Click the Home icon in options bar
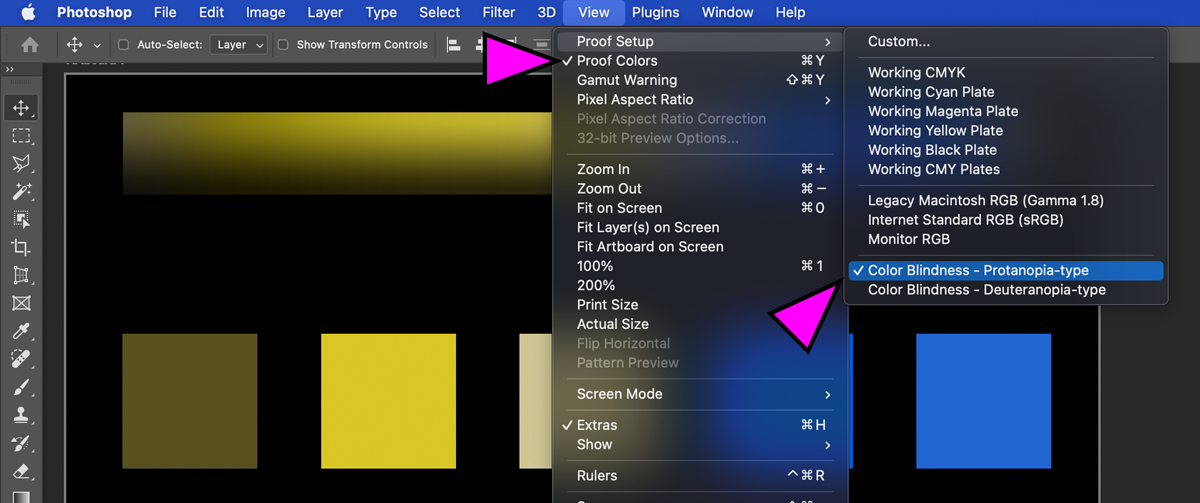The height and width of the screenshot is (503, 1200). pos(30,45)
